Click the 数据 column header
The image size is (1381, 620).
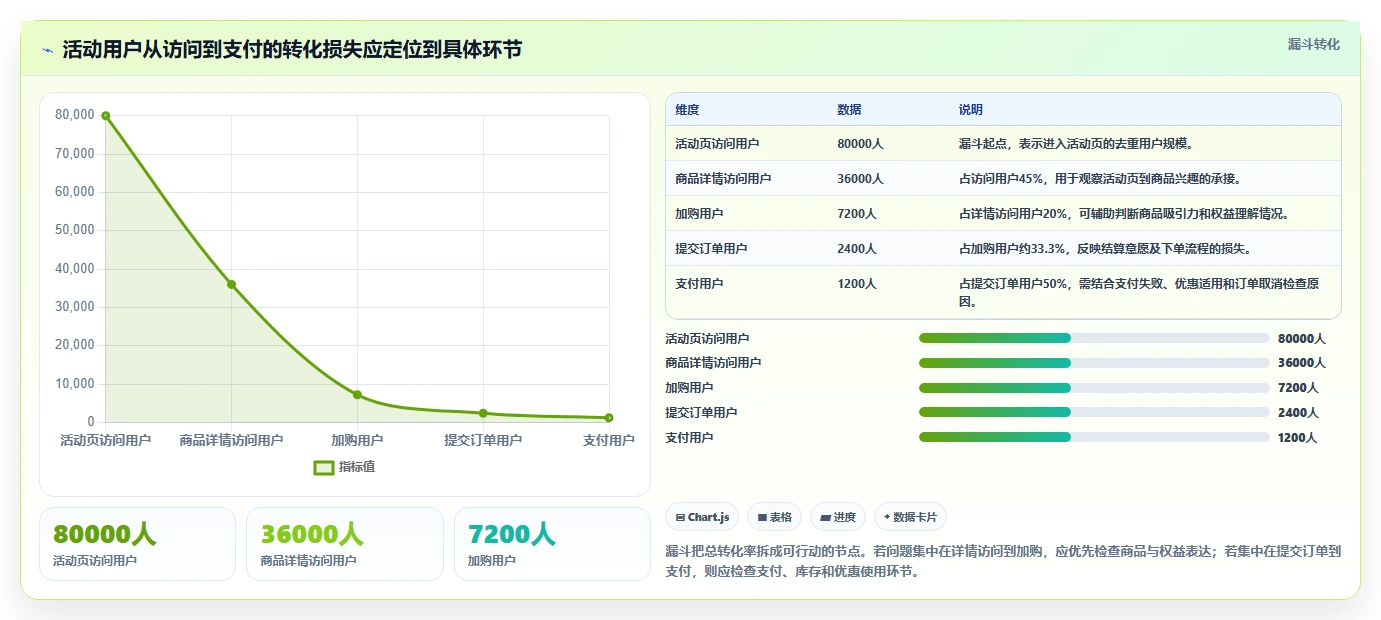849,110
